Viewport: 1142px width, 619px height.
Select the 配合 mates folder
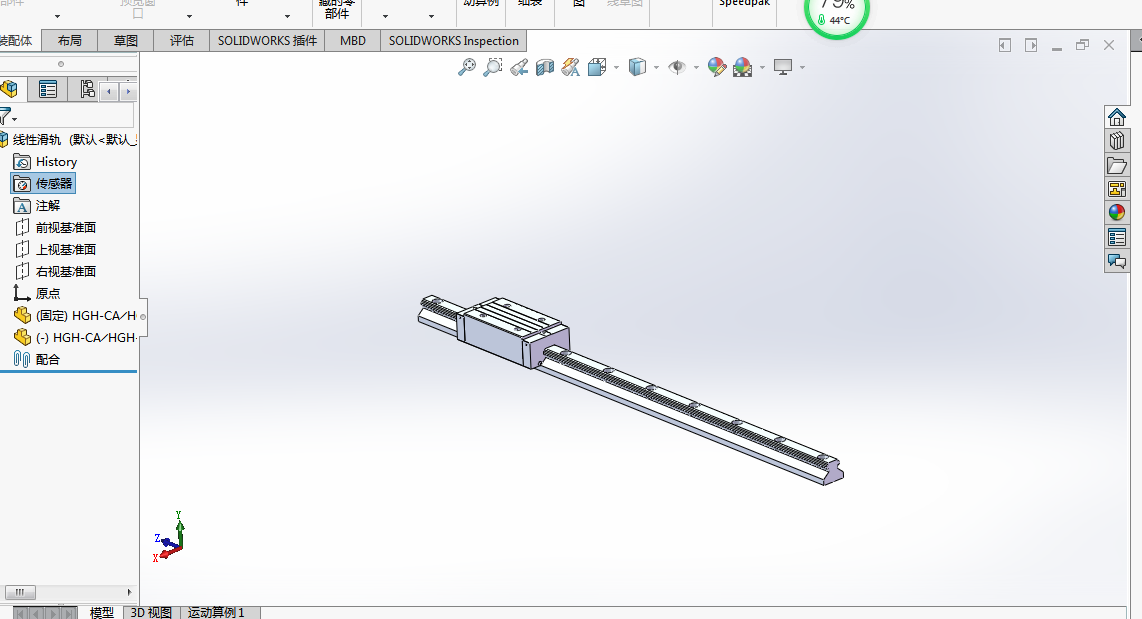(x=37, y=359)
